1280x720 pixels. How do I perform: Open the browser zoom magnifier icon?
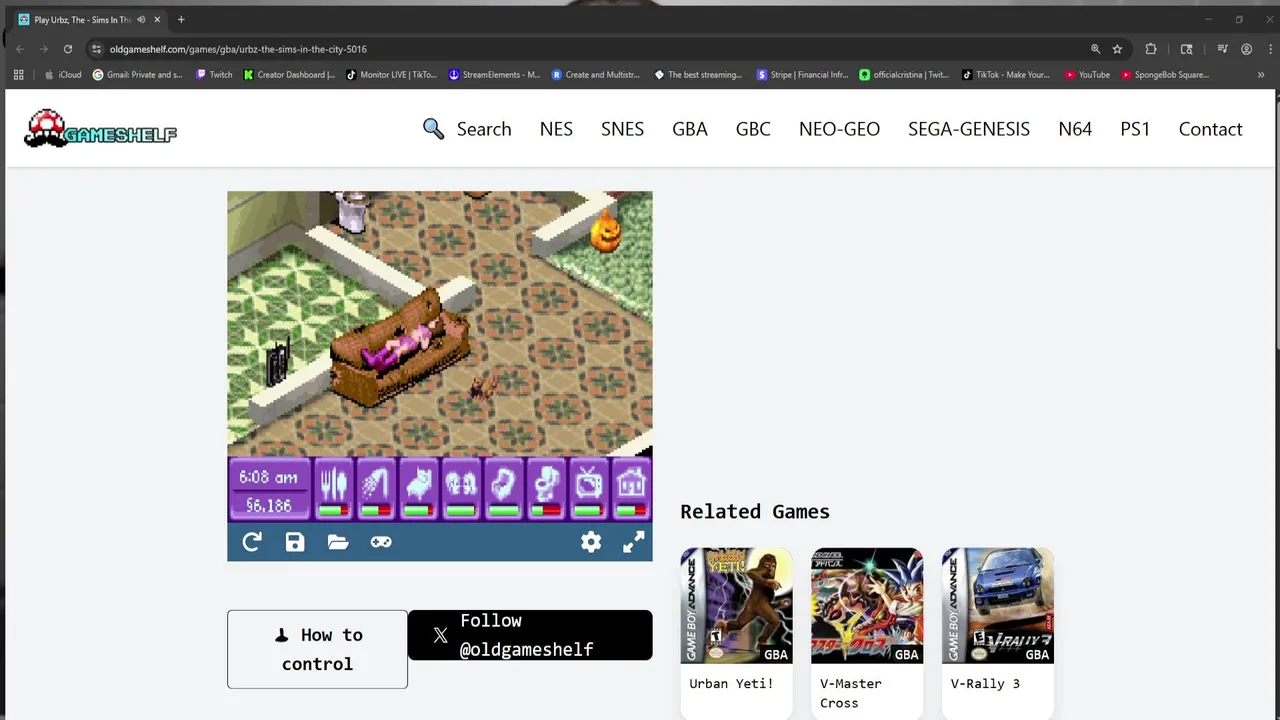click(x=1095, y=49)
